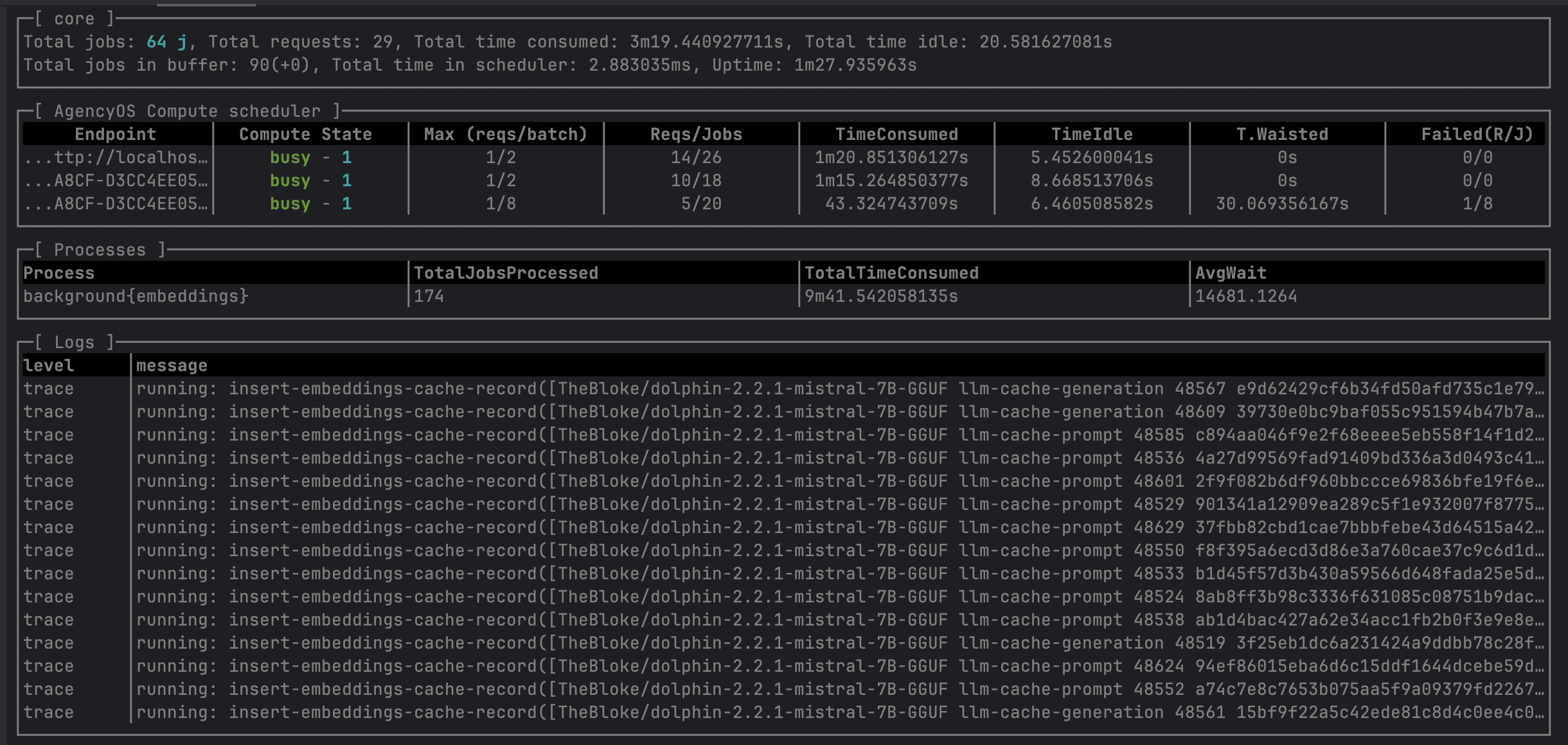Select the background{embeddings} process row
The width and height of the screenshot is (1568, 745).
[136, 296]
